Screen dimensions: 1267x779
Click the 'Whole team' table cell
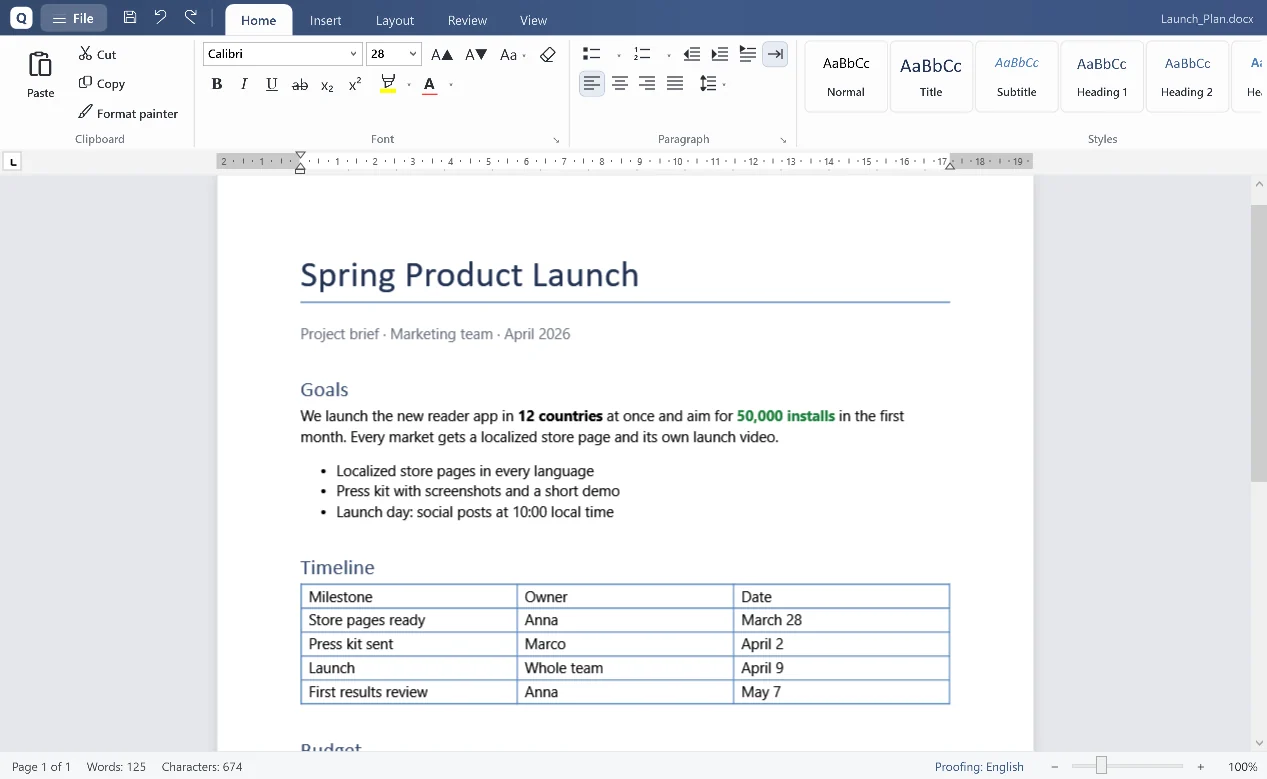click(x=625, y=668)
